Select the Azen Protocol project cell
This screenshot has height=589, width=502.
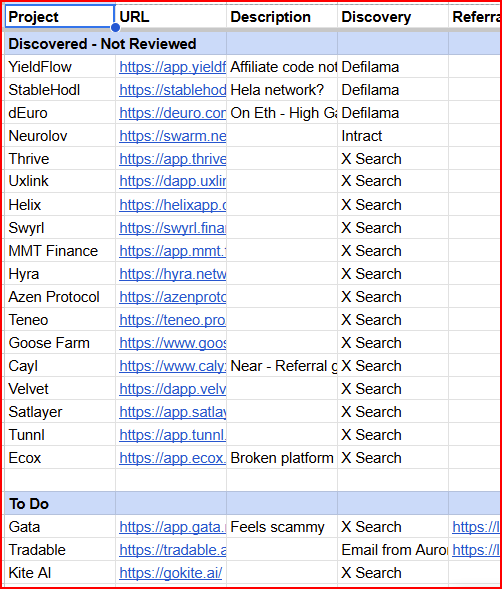[x=60, y=297]
